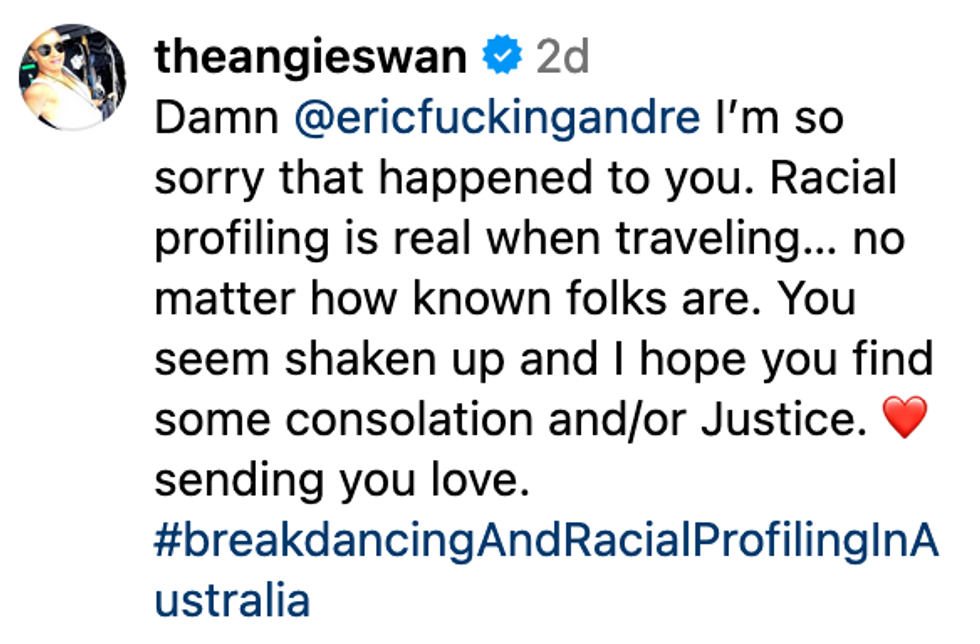
Task: Click the theangieswan username
Action: (311, 58)
